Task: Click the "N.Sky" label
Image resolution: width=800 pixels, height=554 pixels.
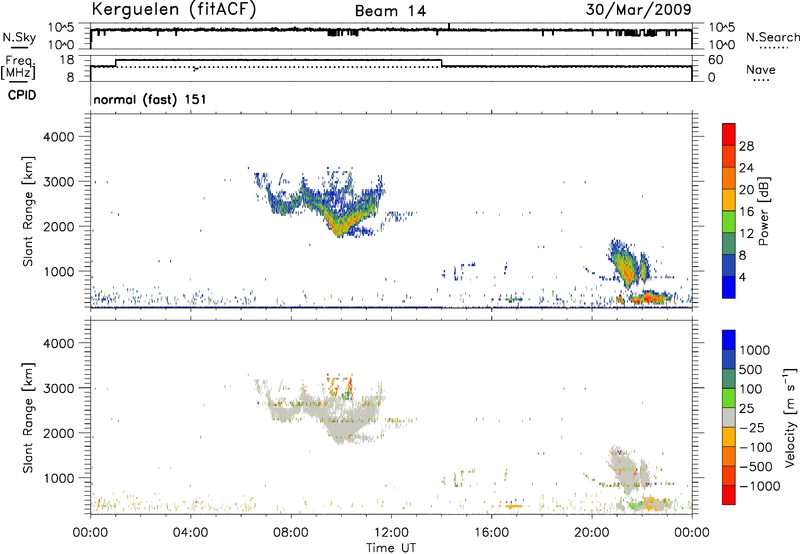Action: tap(19, 37)
